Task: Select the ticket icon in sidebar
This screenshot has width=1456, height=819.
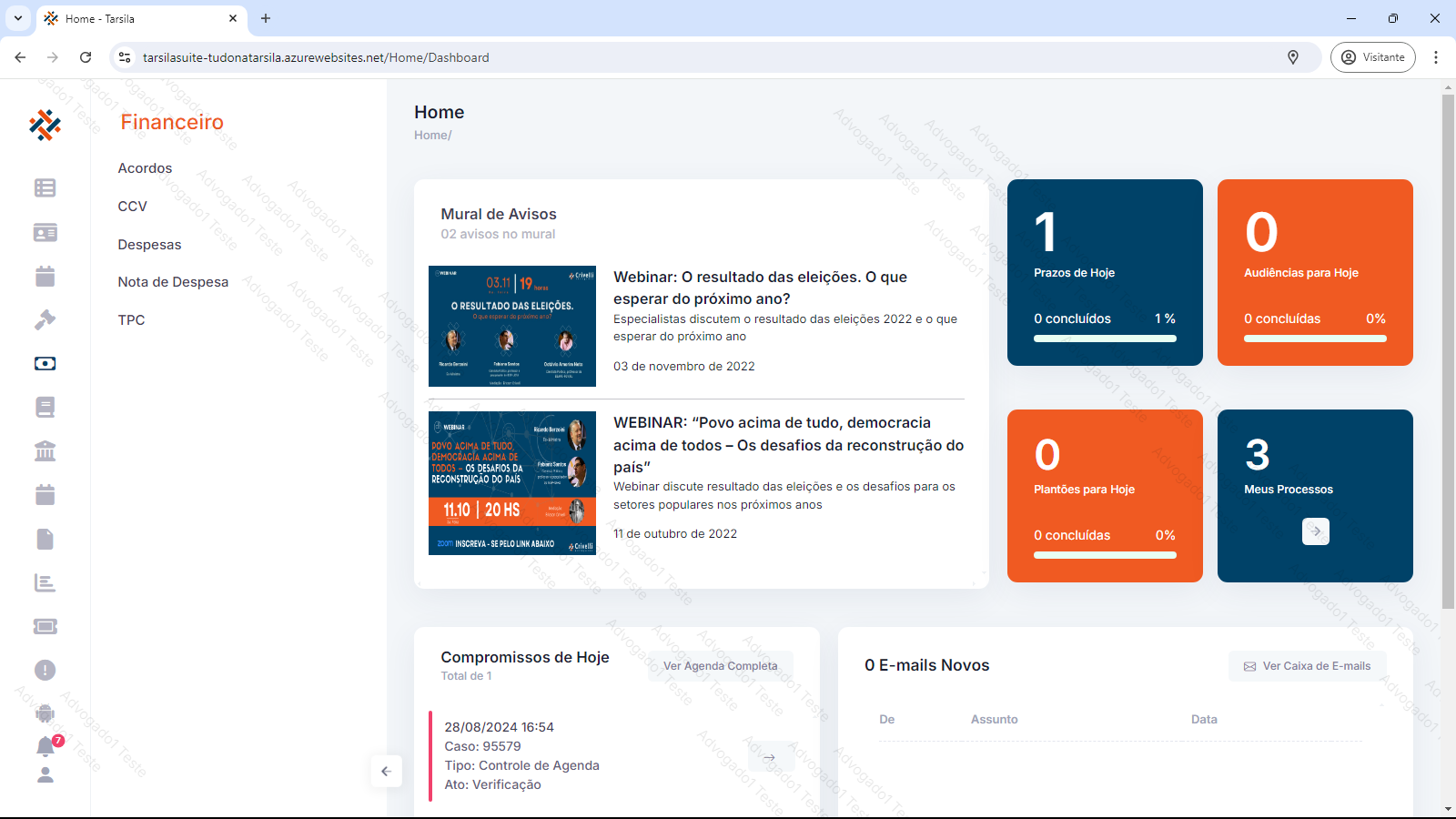Action: click(x=45, y=626)
